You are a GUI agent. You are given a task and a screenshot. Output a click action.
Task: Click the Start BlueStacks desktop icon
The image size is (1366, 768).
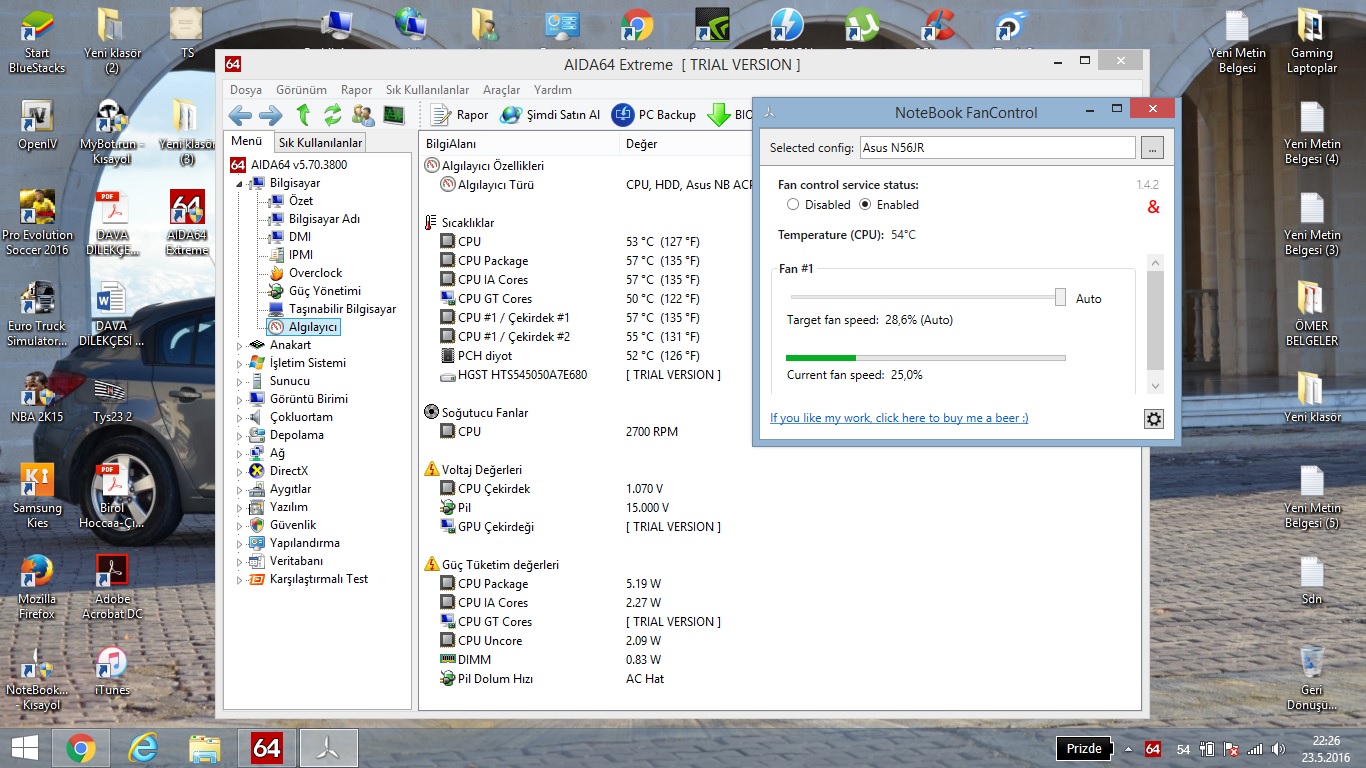pyautogui.click(x=37, y=42)
